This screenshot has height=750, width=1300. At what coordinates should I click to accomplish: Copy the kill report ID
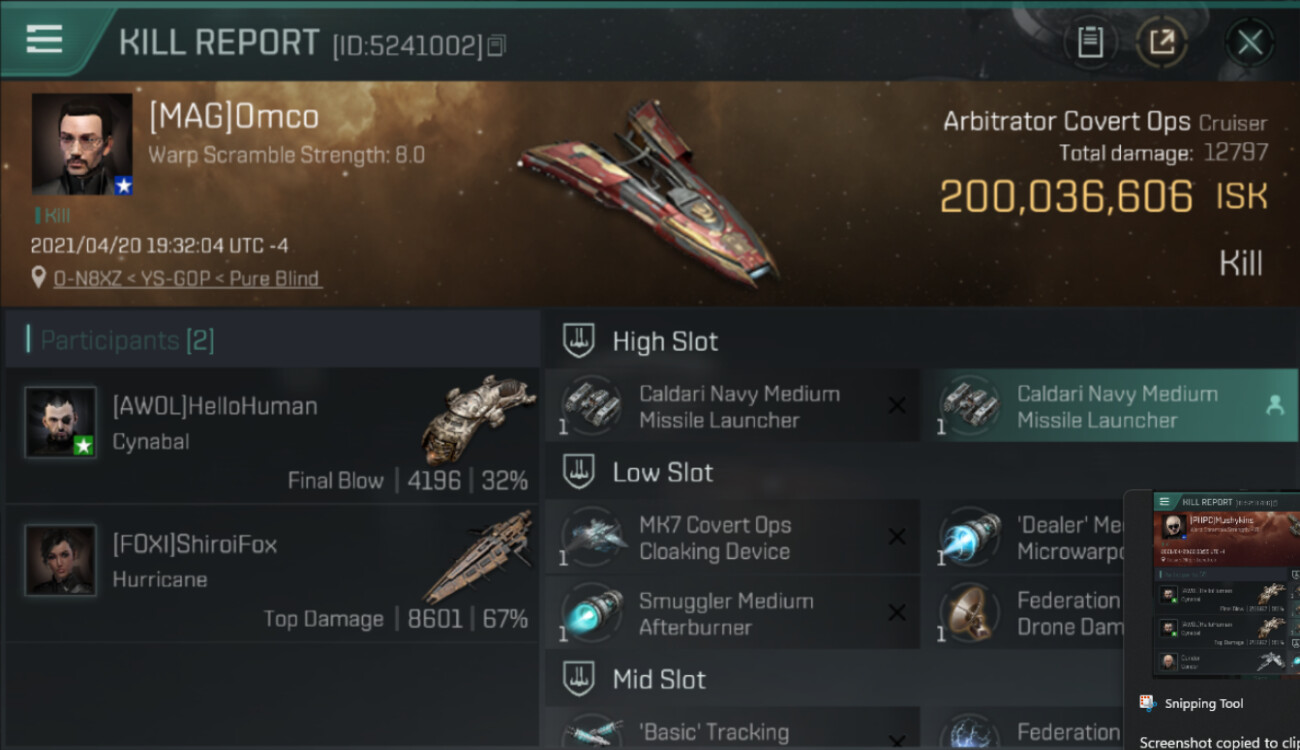pos(497,45)
